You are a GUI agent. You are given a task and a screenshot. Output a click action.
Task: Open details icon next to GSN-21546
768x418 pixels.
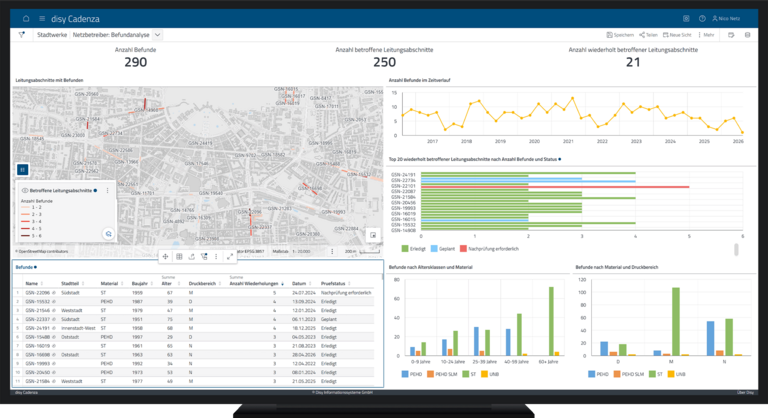[54, 311]
